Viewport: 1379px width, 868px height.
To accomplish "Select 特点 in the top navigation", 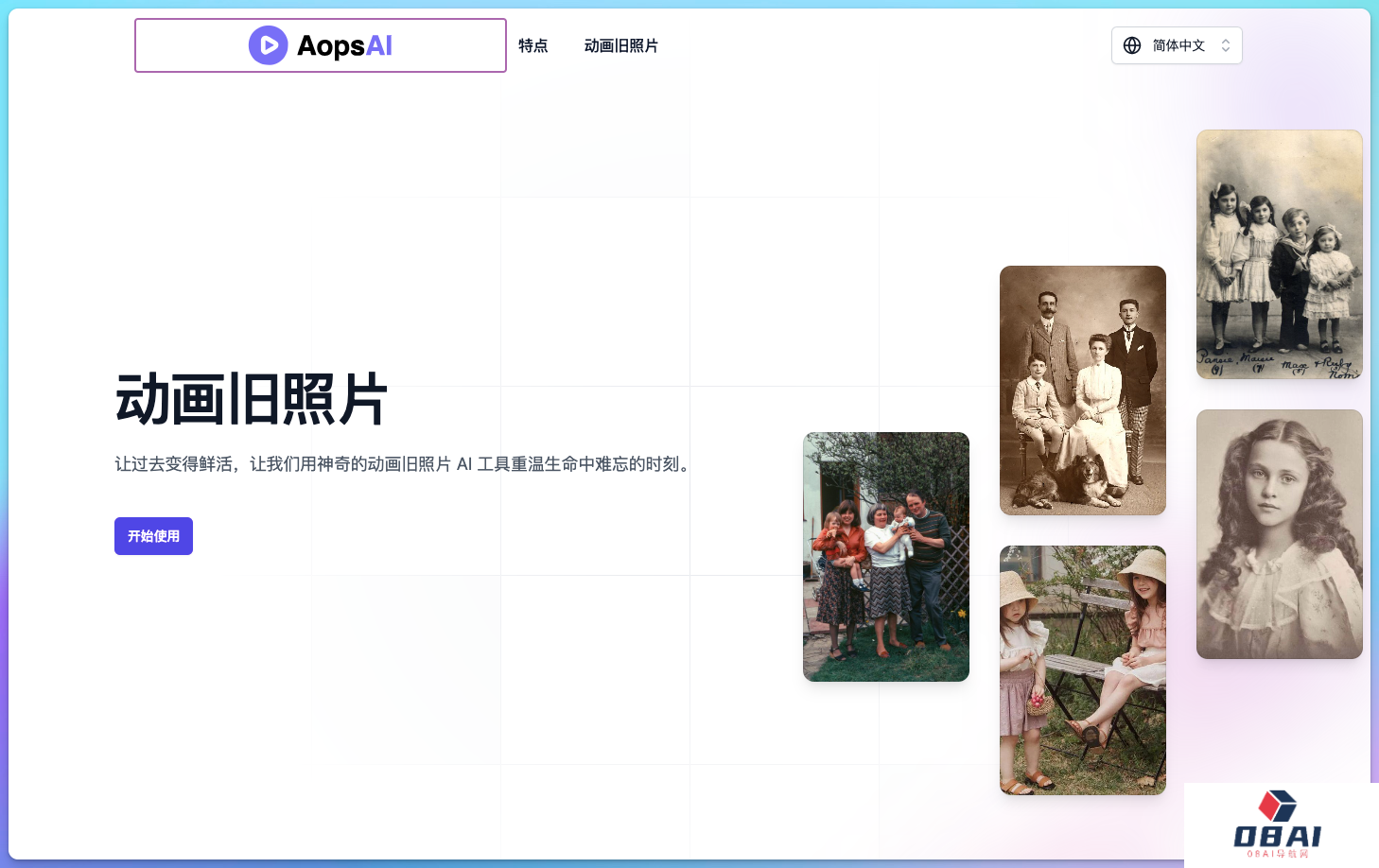I will (x=533, y=45).
